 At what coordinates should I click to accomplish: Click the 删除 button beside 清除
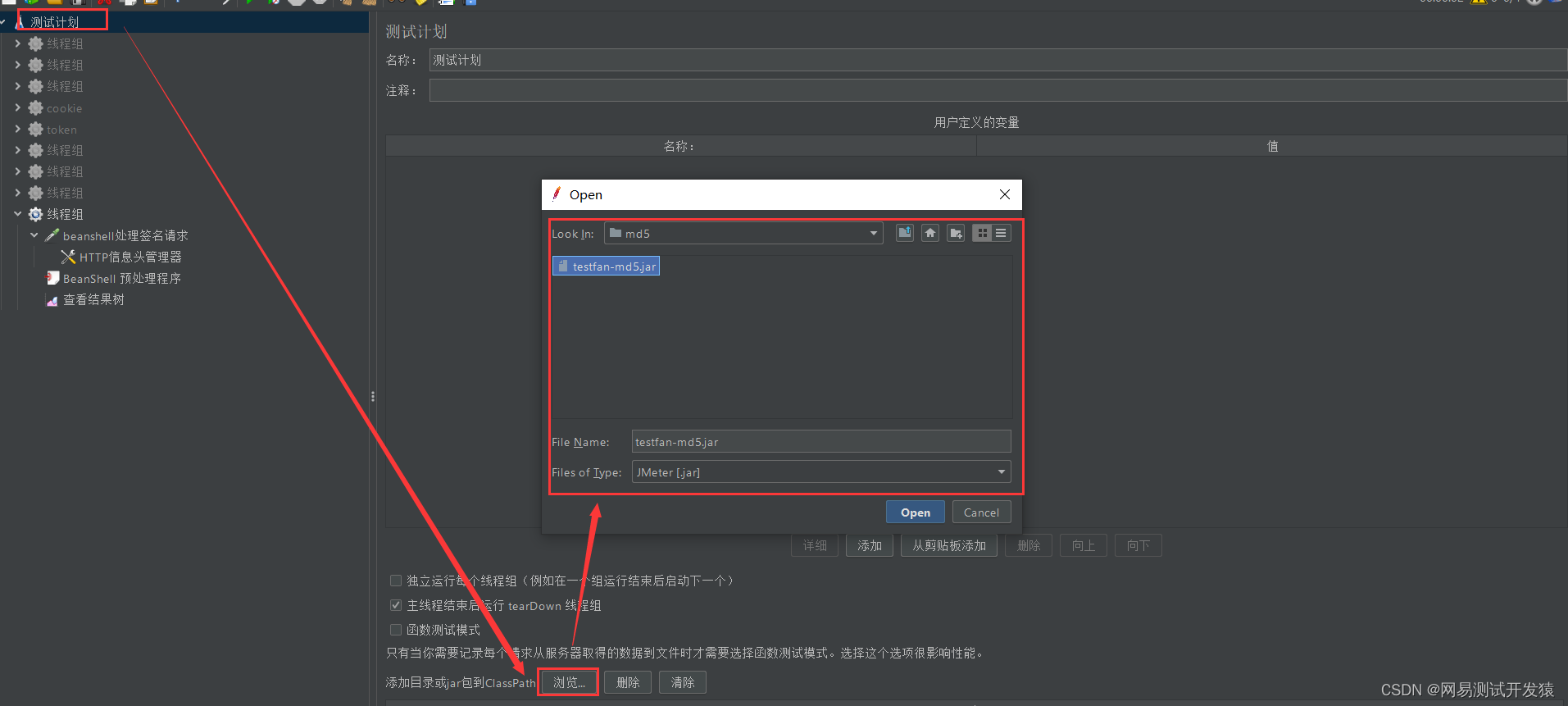pyautogui.click(x=628, y=682)
